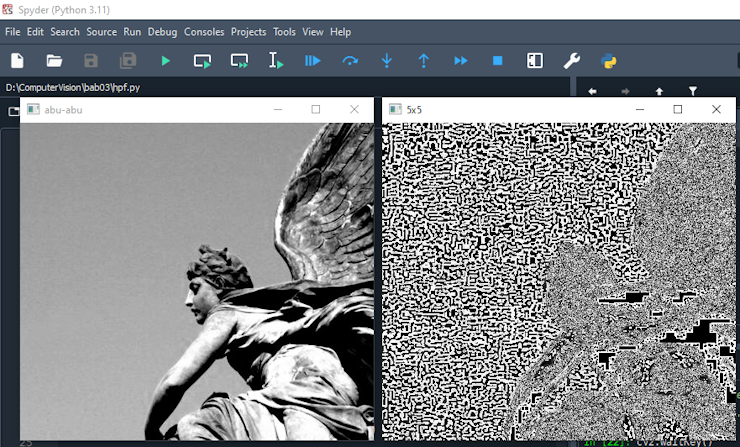Start debugging the file
Viewport: 740px width, 447px height.
(x=312, y=61)
